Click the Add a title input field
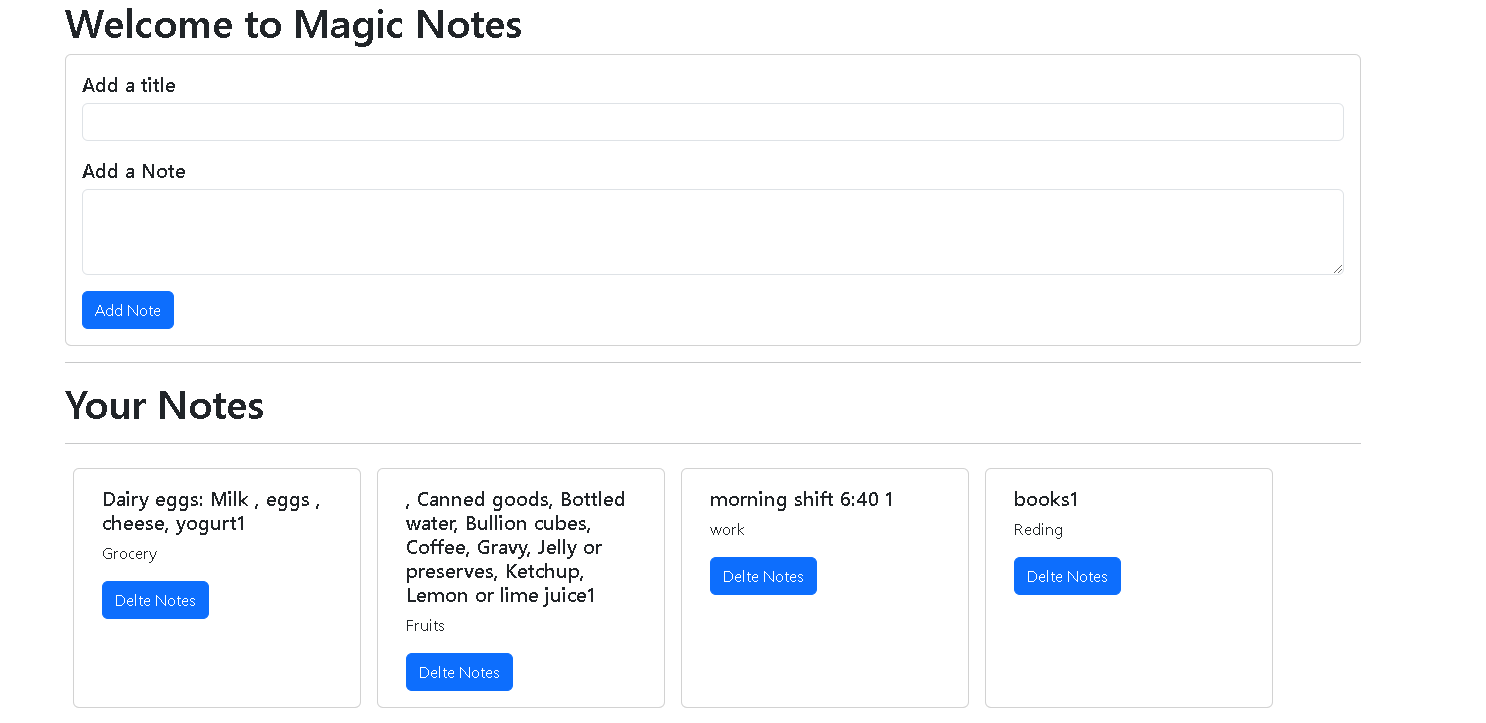Image resolution: width=1486 pixels, height=723 pixels. pyautogui.click(x=712, y=121)
